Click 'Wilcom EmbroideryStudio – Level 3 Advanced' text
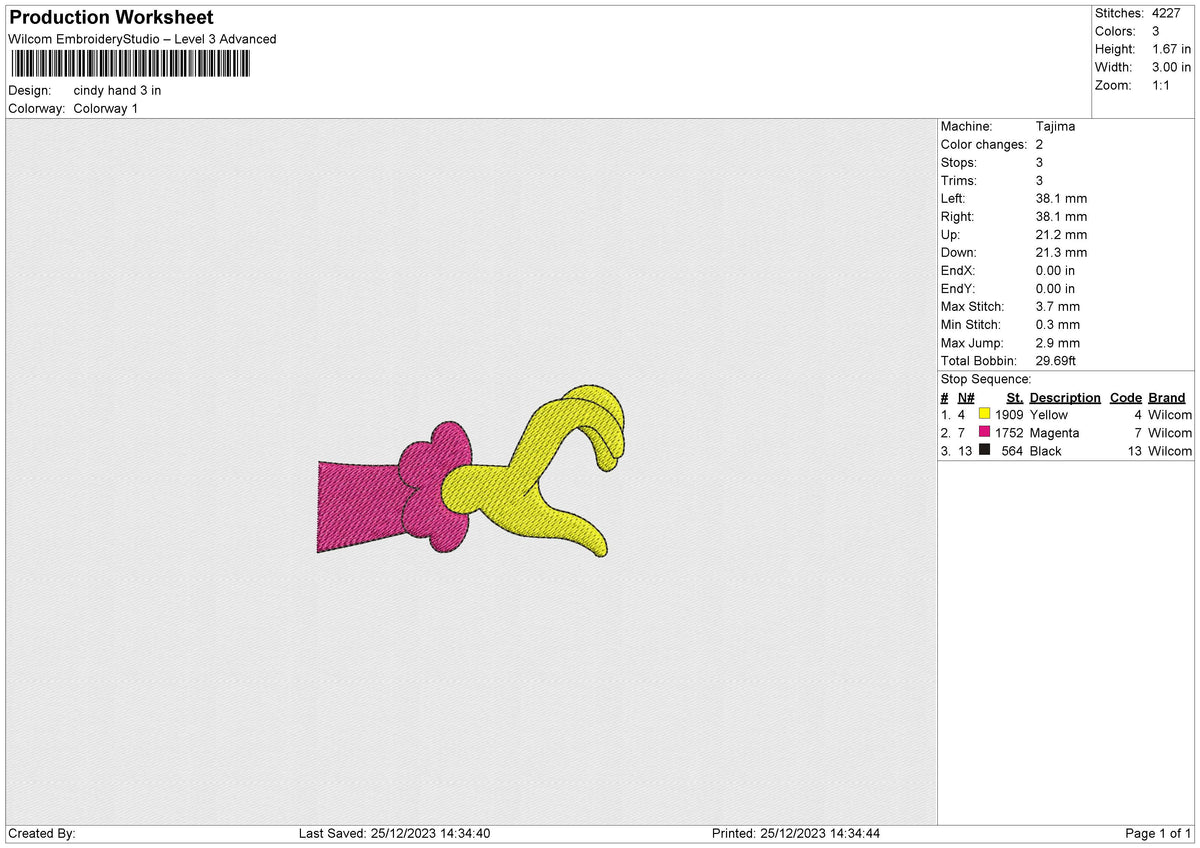Viewport: 1200px width, 848px height. (x=142, y=39)
